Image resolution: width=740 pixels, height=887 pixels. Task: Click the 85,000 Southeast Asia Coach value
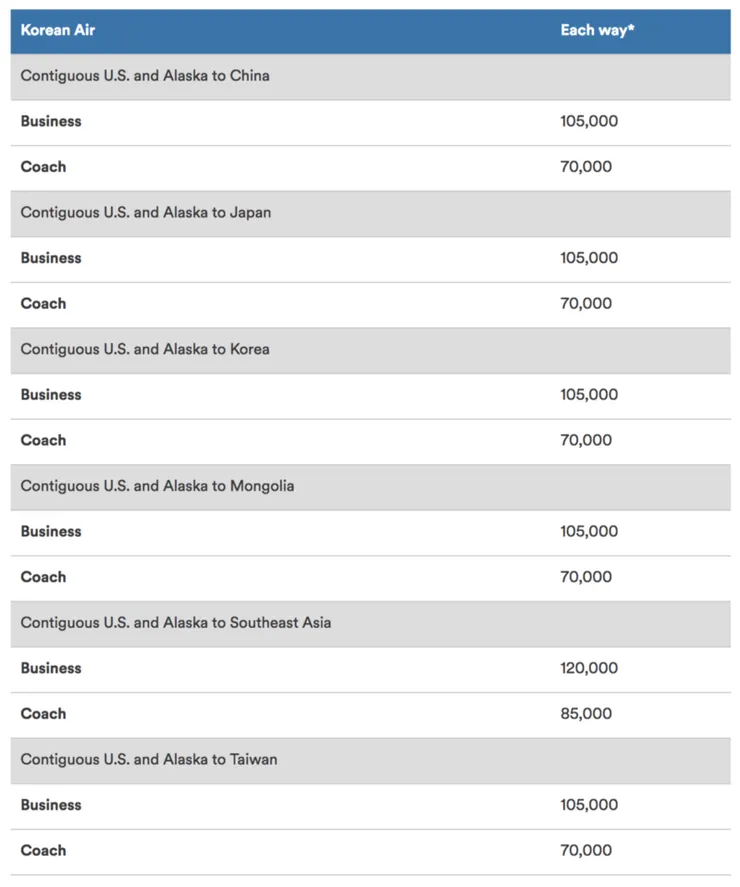coord(586,714)
